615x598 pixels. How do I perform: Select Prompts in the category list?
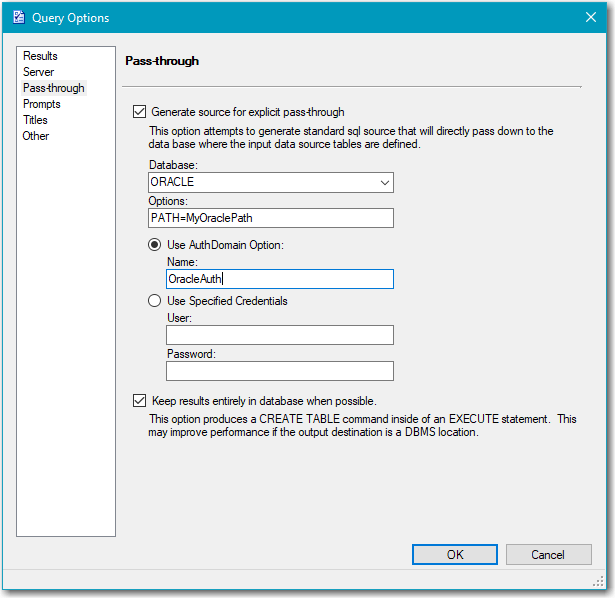(x=41, y=104)
